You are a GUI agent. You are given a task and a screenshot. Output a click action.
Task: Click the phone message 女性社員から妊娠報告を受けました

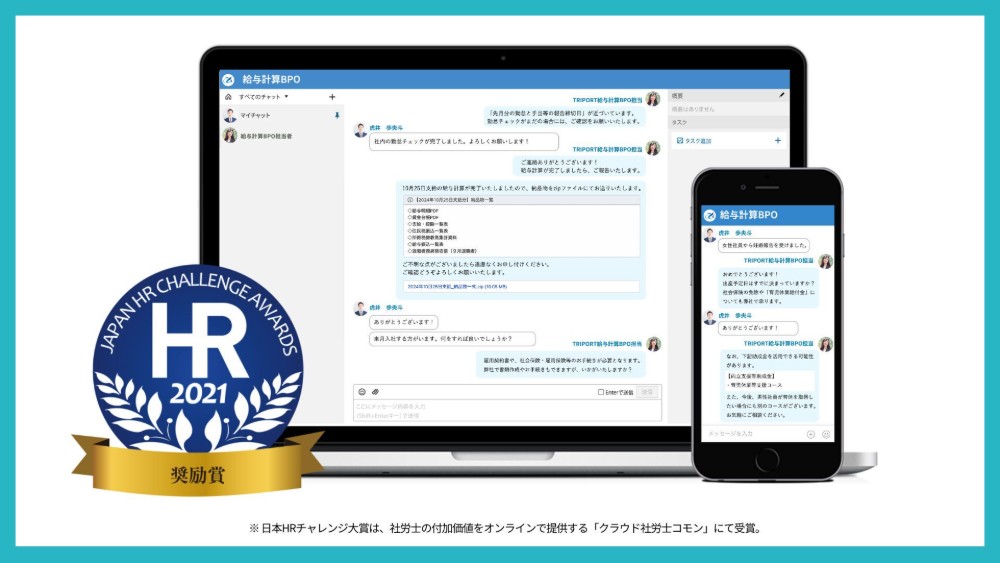coord(763,245)
